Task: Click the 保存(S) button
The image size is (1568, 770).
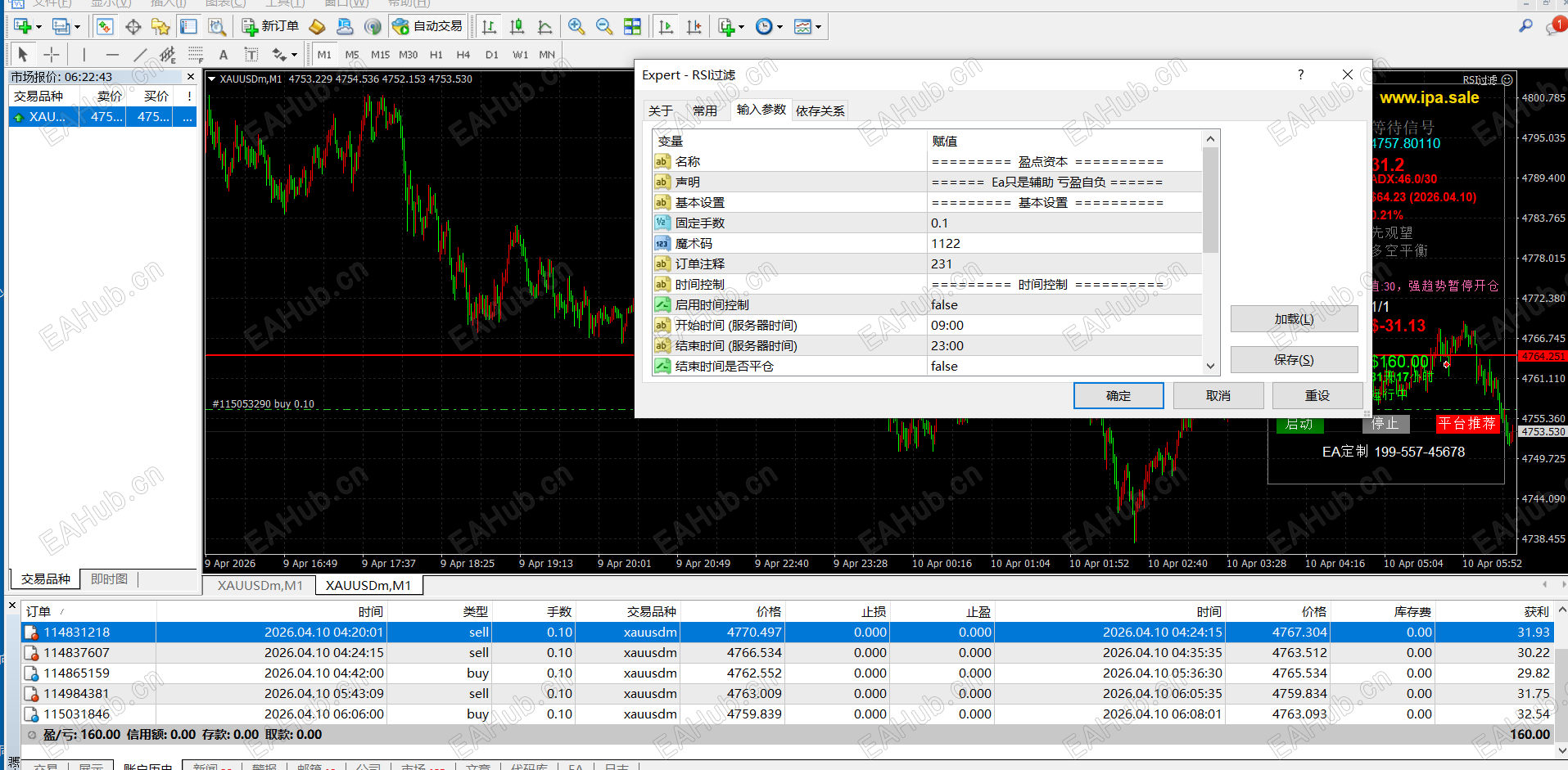Action: click(x=1295, y=360)
